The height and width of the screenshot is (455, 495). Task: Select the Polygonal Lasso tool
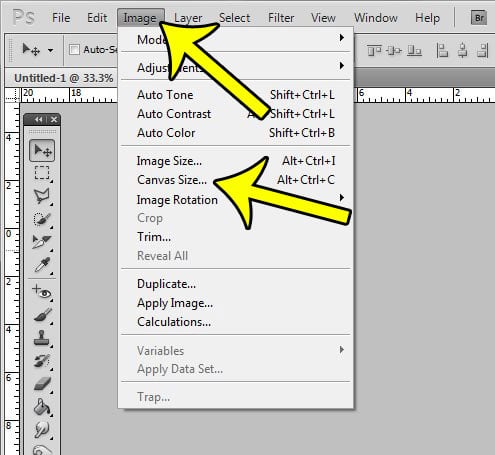[x=42, y=196]
